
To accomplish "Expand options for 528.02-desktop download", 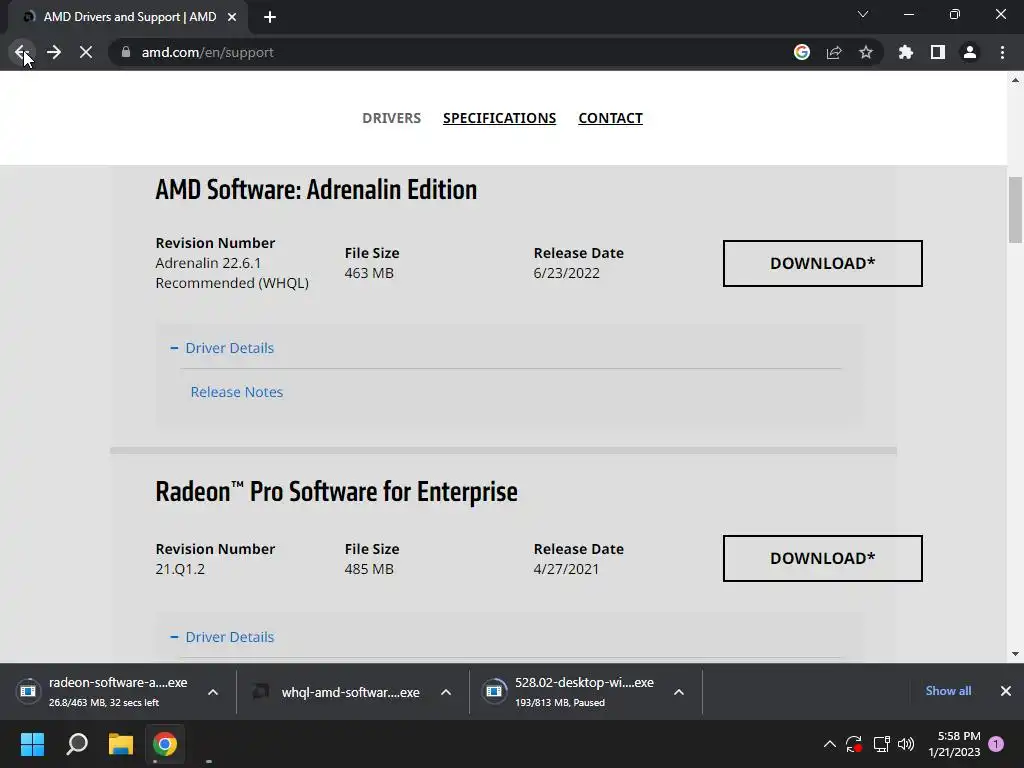I will [679, 692].
